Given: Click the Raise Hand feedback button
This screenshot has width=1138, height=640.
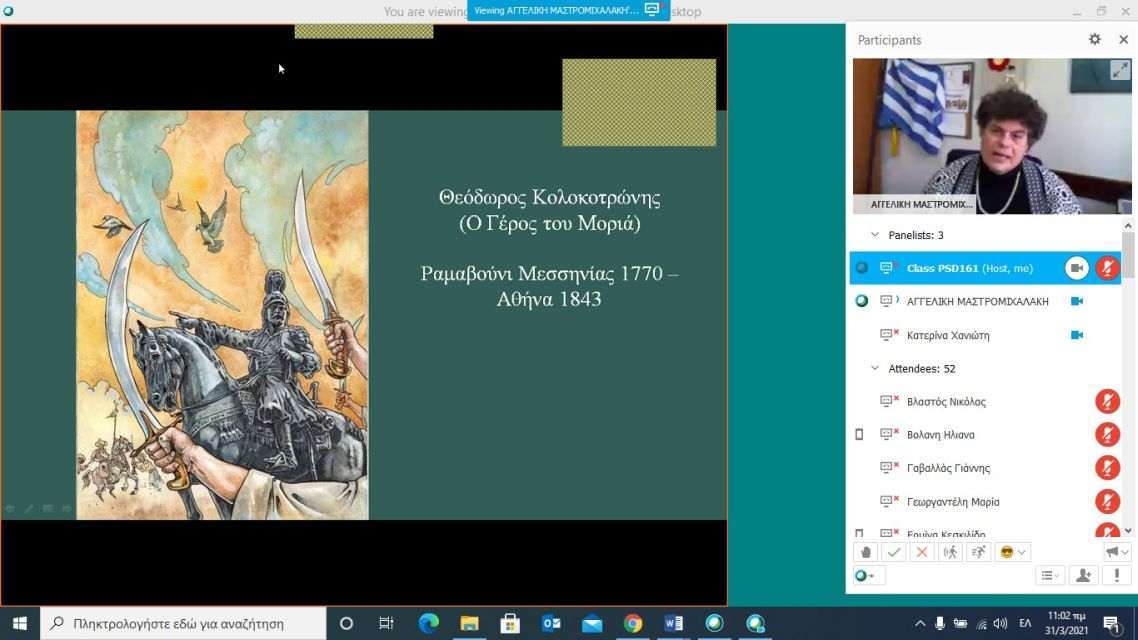Looking at the screenshot, I should point(865,552).
